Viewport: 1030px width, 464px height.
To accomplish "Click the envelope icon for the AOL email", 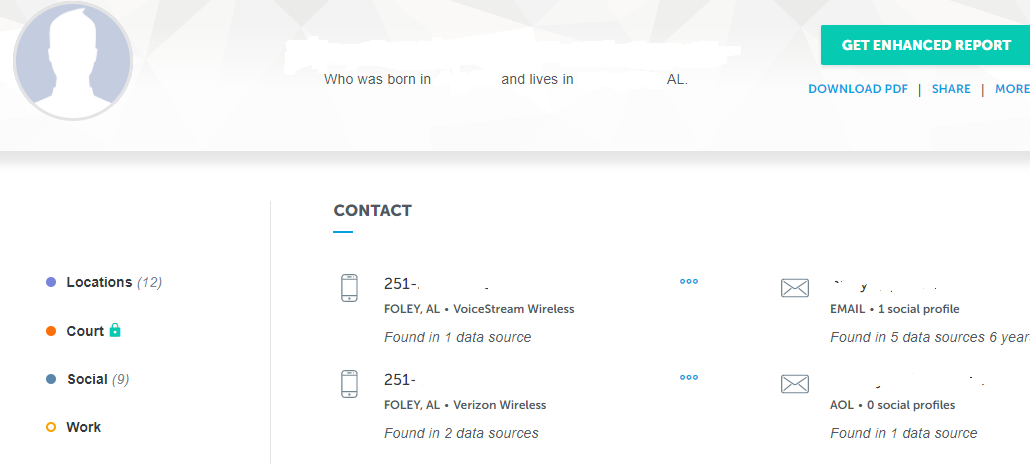I will coord(794,384).
